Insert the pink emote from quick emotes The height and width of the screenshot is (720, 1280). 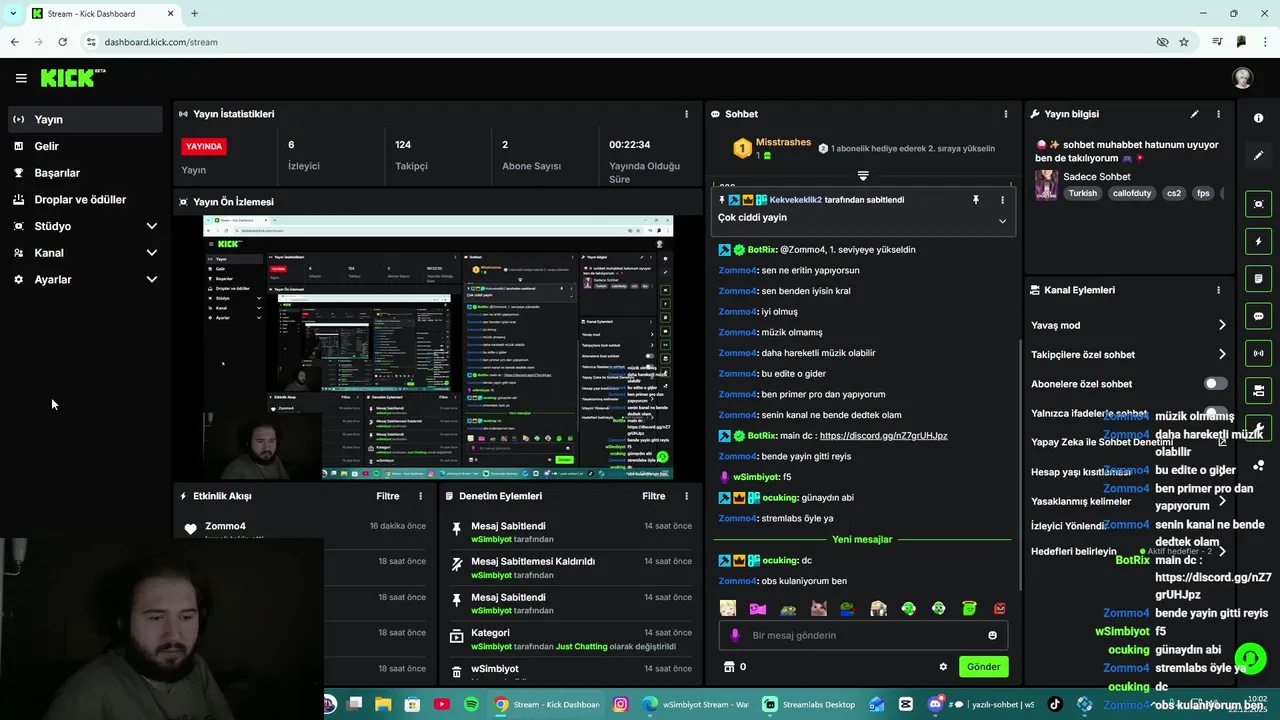pos(758,608)
